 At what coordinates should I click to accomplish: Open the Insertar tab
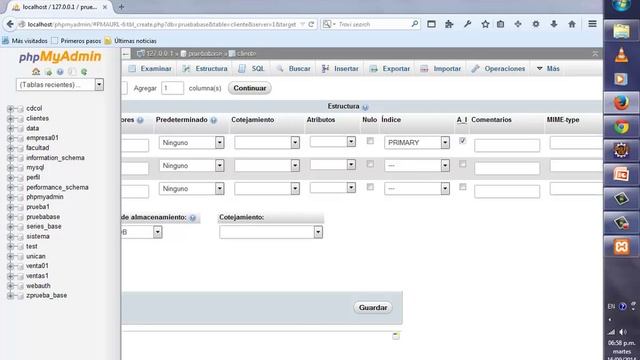(340, 69)
